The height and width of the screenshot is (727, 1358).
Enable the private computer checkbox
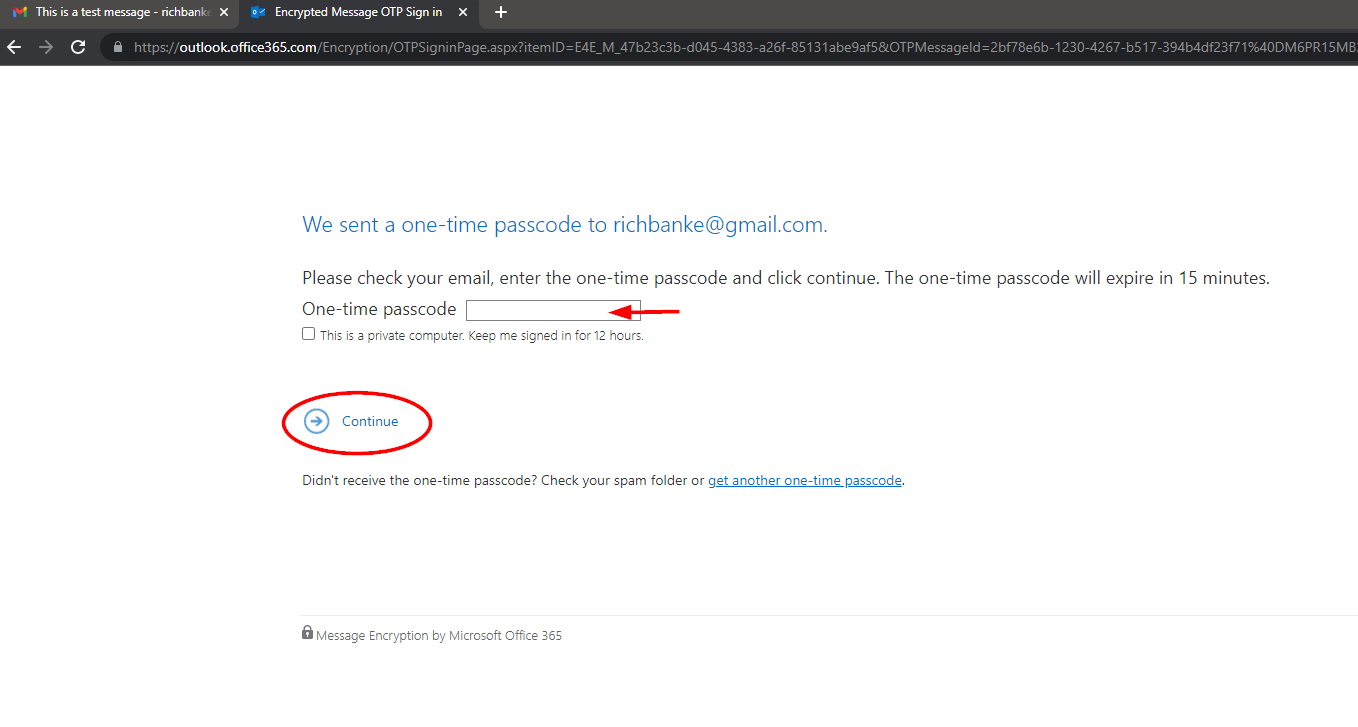309,334
